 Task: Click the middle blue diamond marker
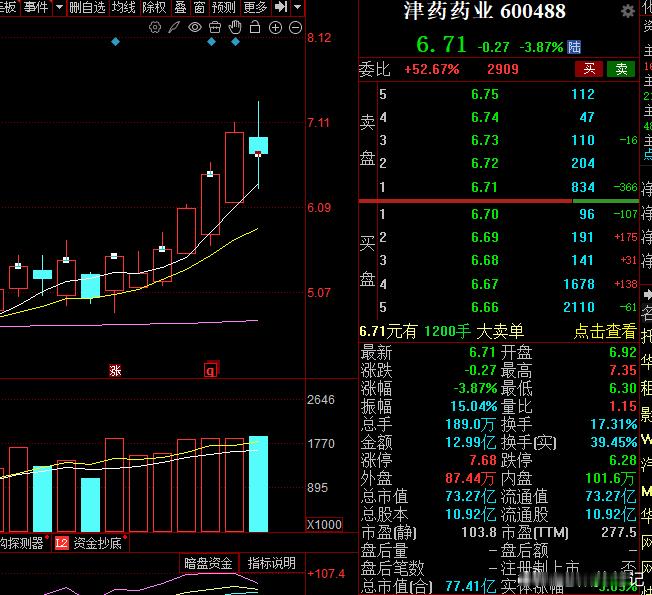pyautogui.click(x=211, y=42)
